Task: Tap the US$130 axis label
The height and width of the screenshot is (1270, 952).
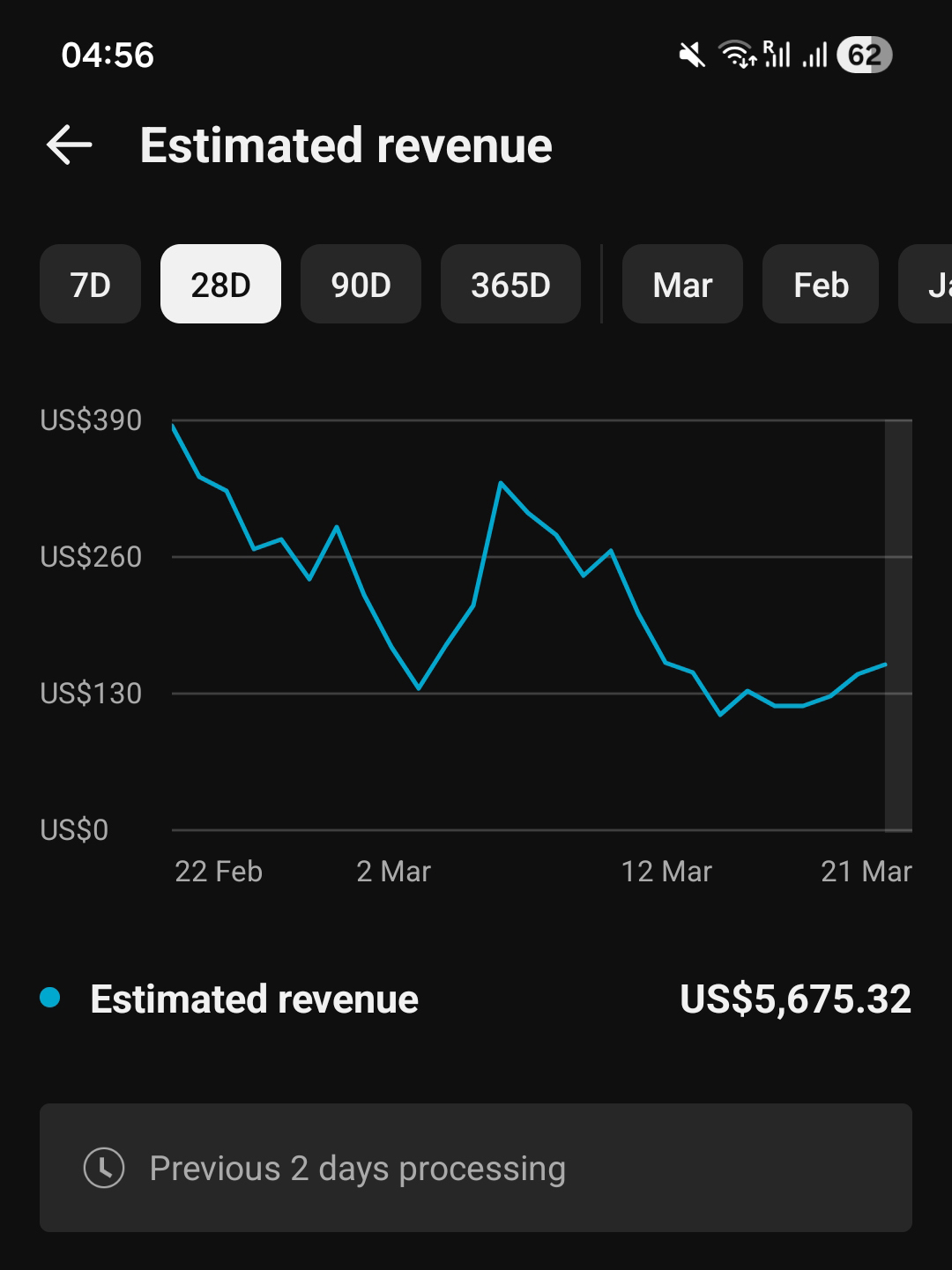Action: pos(91,694)
